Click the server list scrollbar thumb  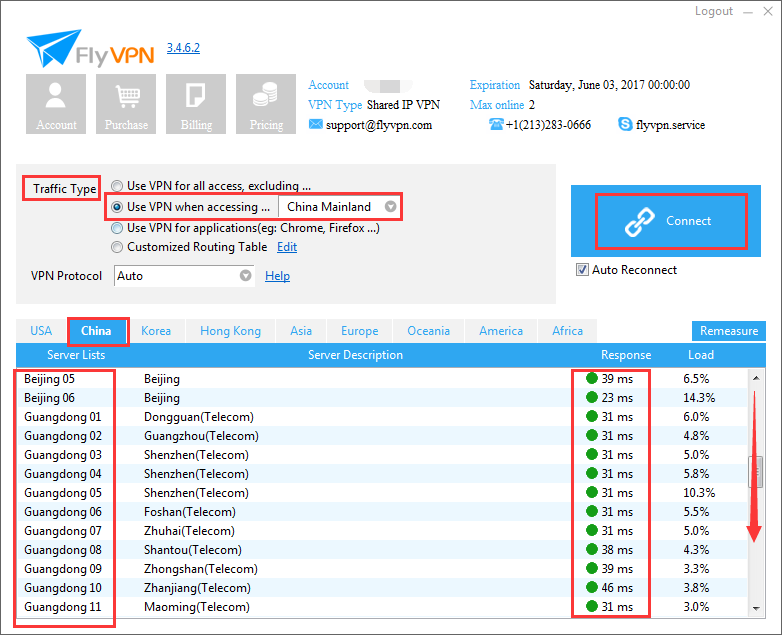tap(756, 472)
